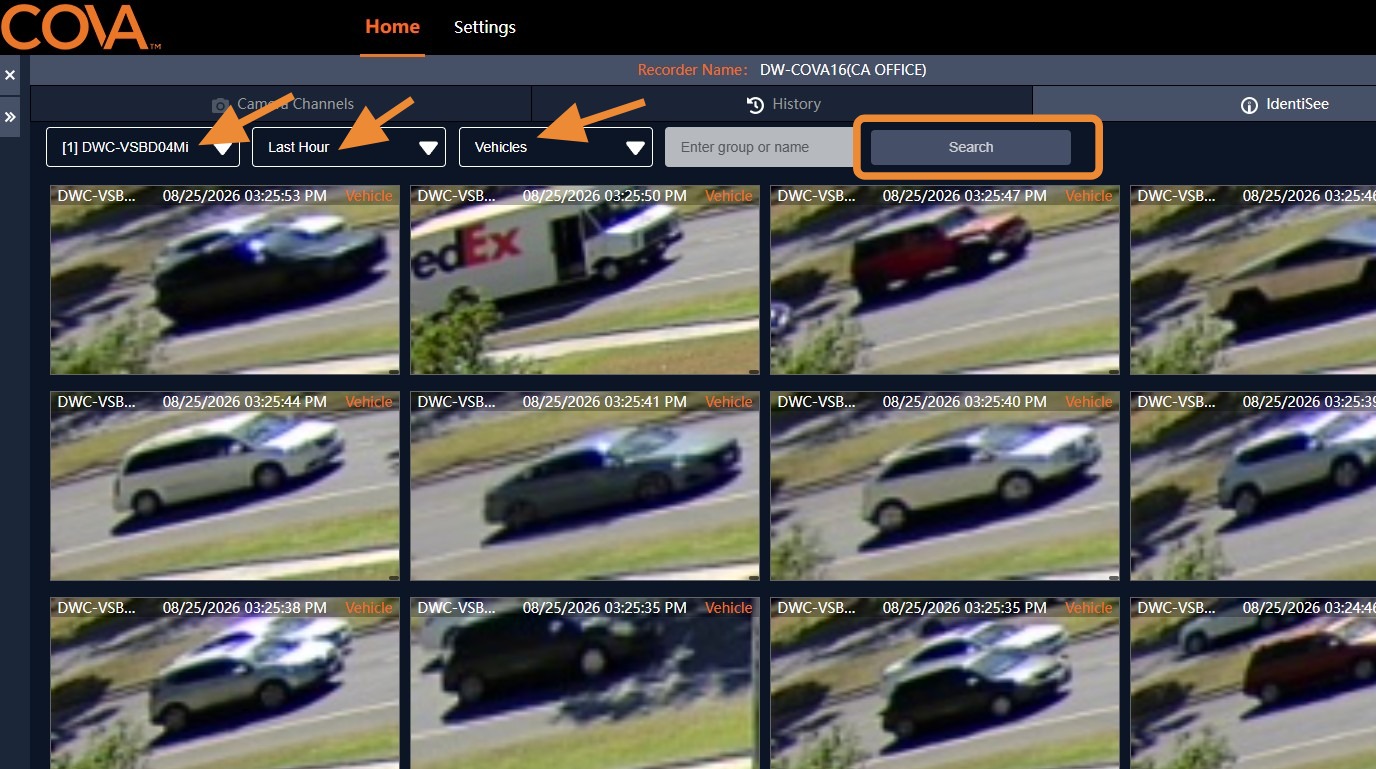1376x769 pixels.
Task: Click timestamp 08/25/2026 03:25:53 PM
Action: coord(245,196)
